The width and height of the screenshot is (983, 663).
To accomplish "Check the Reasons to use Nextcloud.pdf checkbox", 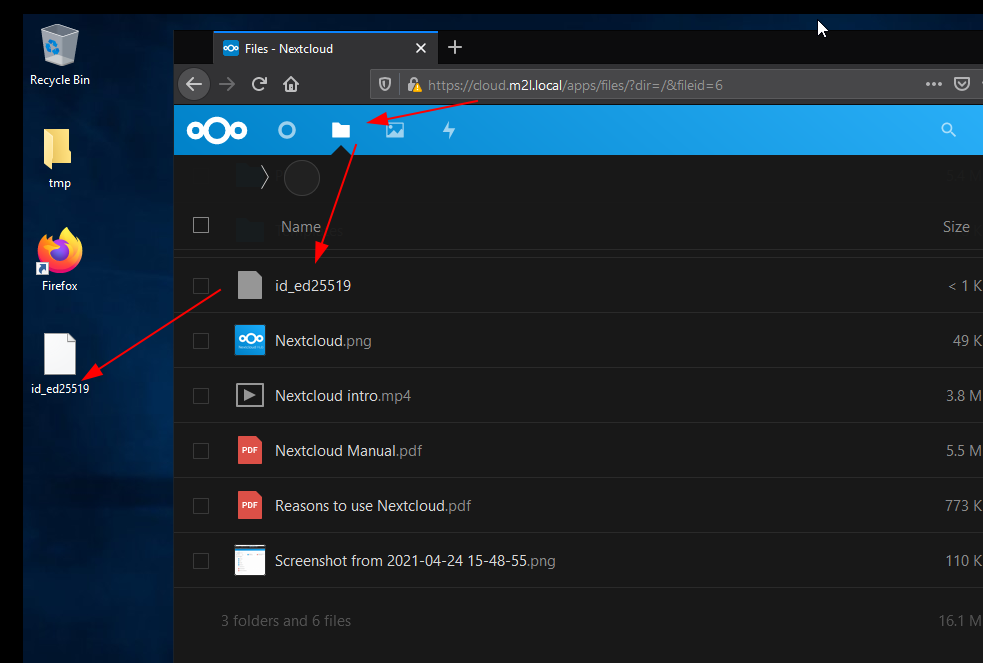I will pyautogui.click(x=201, y=506).
